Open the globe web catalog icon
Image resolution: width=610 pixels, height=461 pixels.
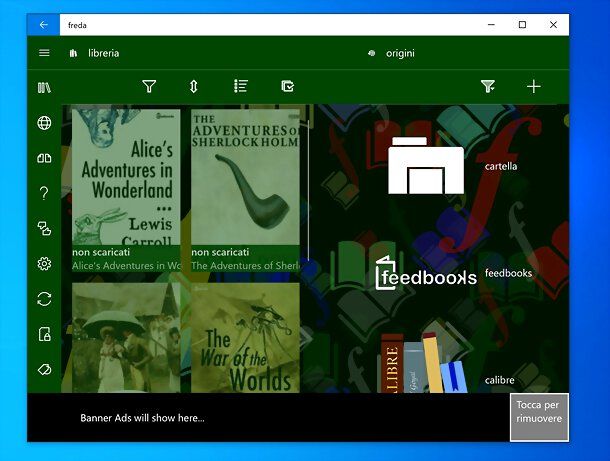tap(44, 123)
